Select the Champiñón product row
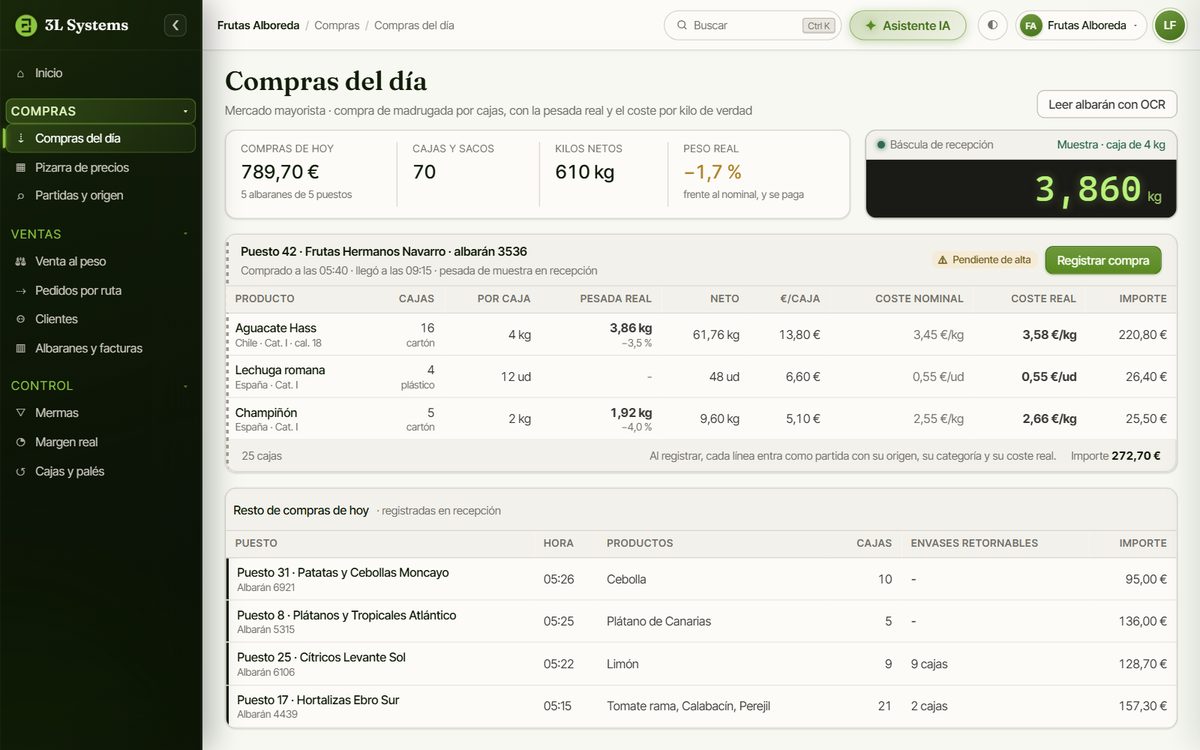Image resolution: width=1200 pixels, height=750 pixels. (701, 419)
